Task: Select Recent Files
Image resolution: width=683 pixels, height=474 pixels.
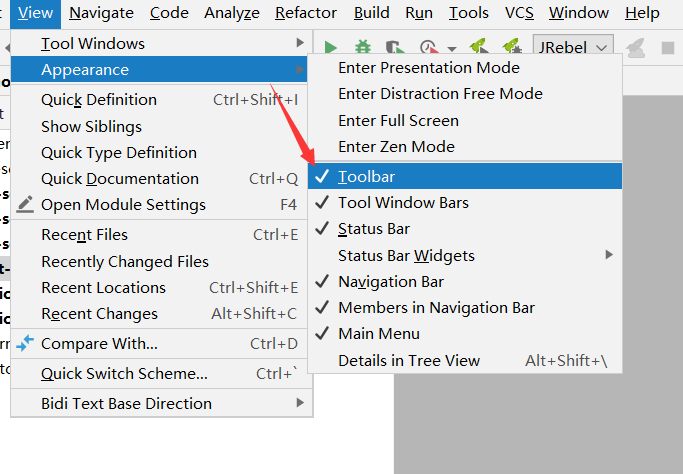Action: 159,235
